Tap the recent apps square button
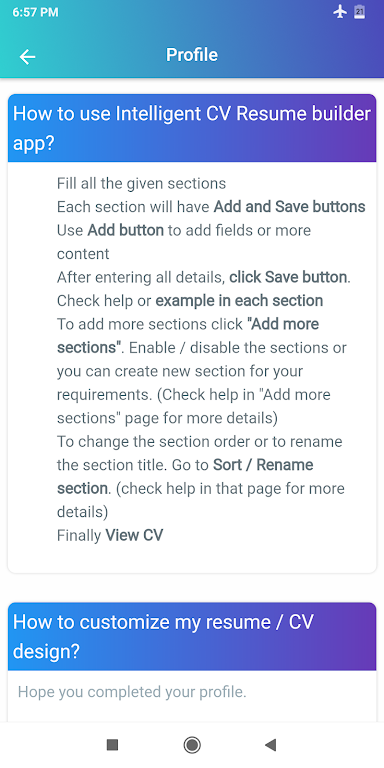The width and height of the screenshot is (384, 768). (x=113, y=745)
